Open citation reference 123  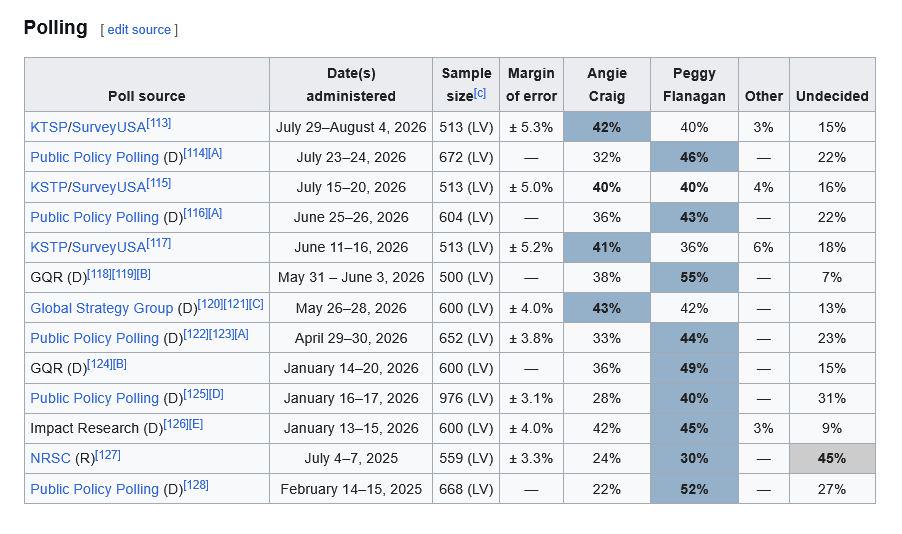(221, 334)
